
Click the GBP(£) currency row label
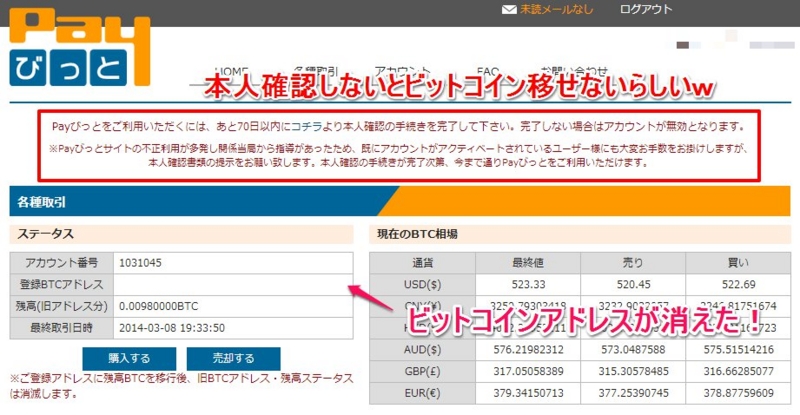coord(422,371)
